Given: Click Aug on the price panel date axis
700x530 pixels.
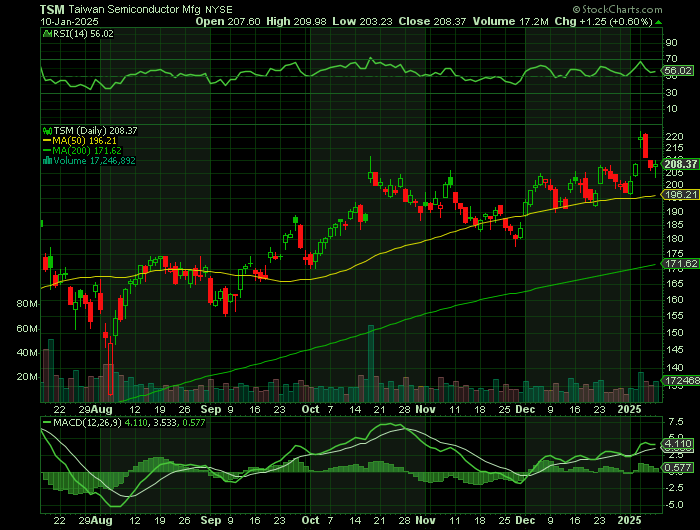Looking at the screenshot, I should pyautogui.click(x=104, y=409).
